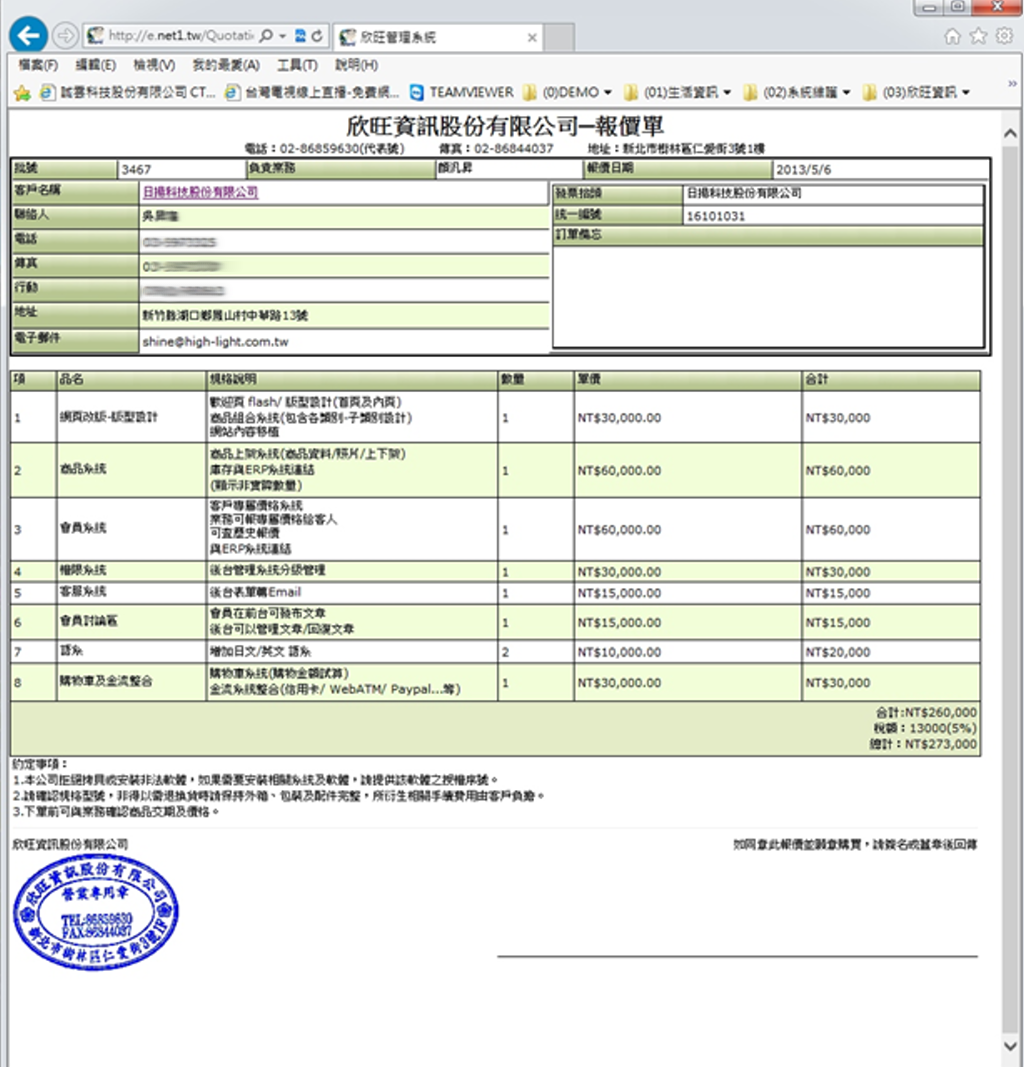The image size is (1024, 1067).
Task: Open the Home page icon
Action: pyautogui.click(x=953, y=36)
